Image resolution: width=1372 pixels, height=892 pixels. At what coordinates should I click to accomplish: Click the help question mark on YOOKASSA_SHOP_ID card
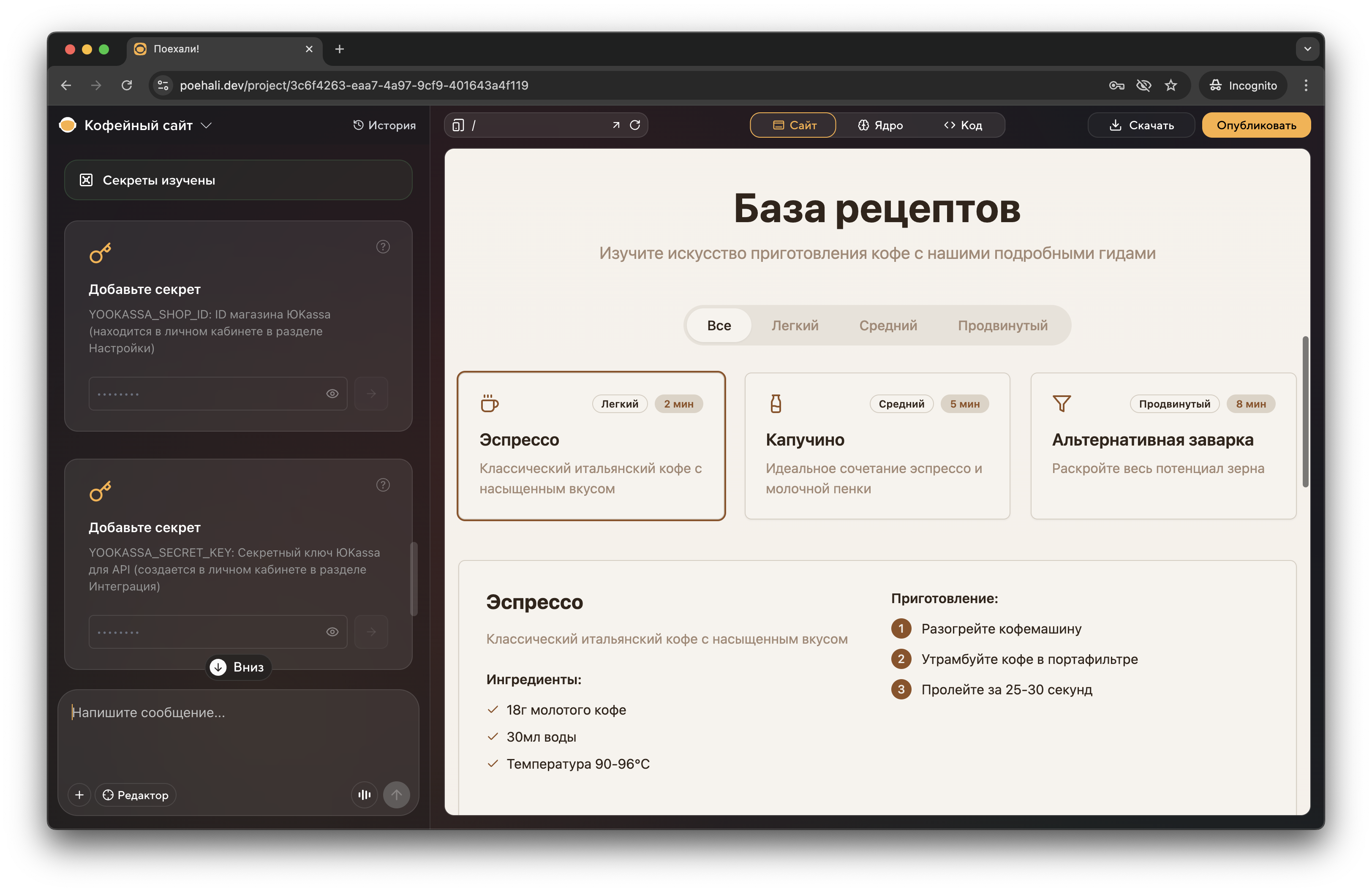[x=383, y=247]
